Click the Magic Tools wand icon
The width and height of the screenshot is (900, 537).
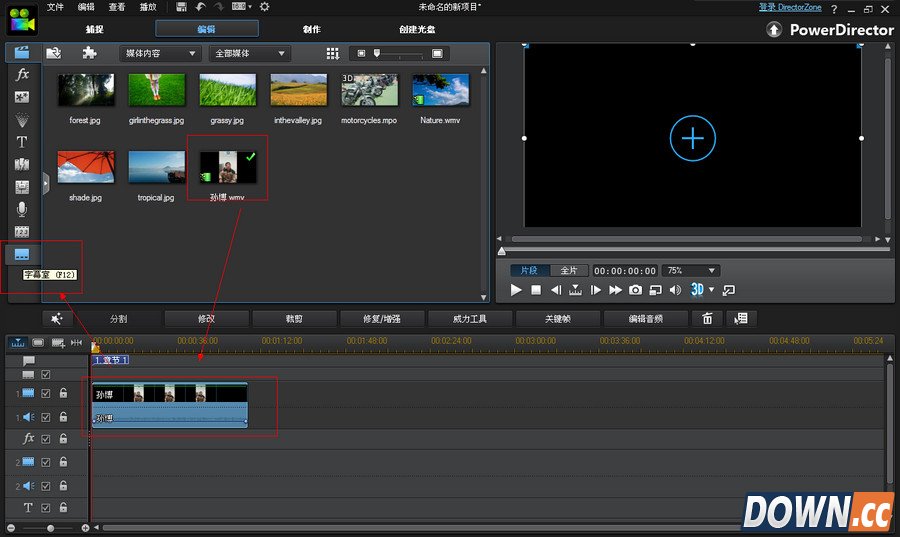point(57,319)
